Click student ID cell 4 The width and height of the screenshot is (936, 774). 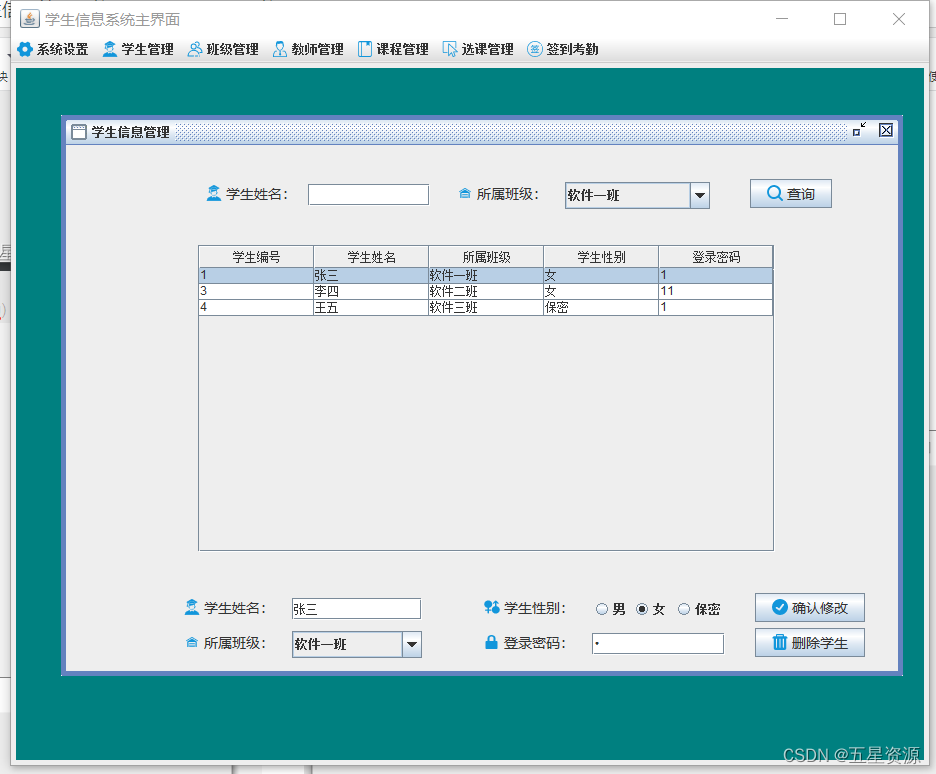256,307
